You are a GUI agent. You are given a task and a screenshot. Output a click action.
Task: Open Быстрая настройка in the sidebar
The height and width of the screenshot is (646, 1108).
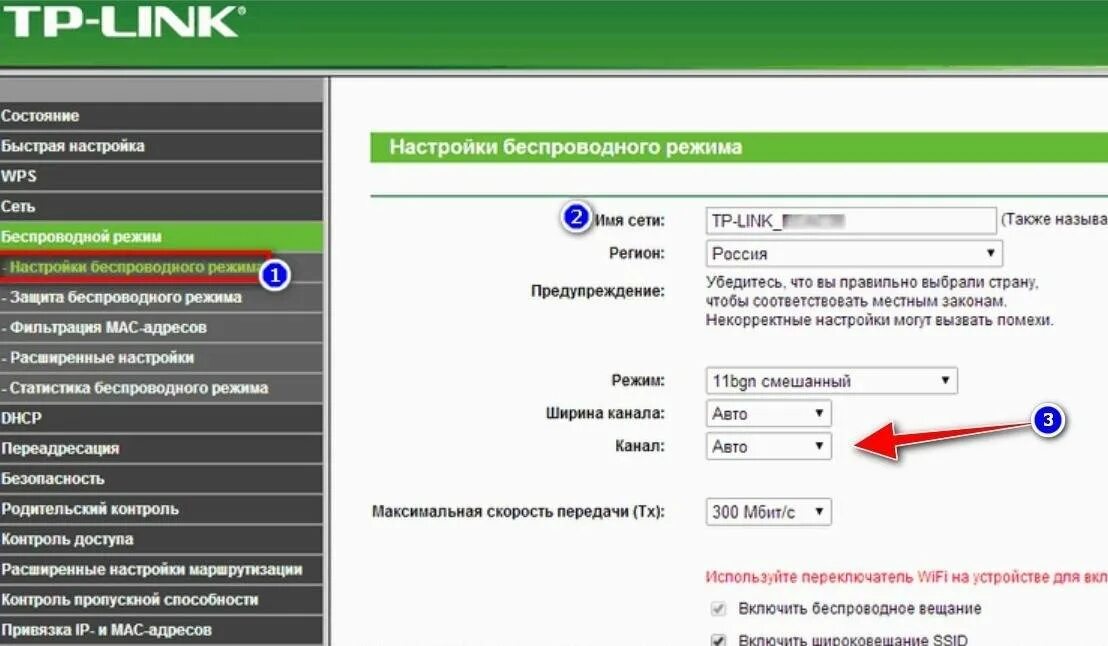161,146
